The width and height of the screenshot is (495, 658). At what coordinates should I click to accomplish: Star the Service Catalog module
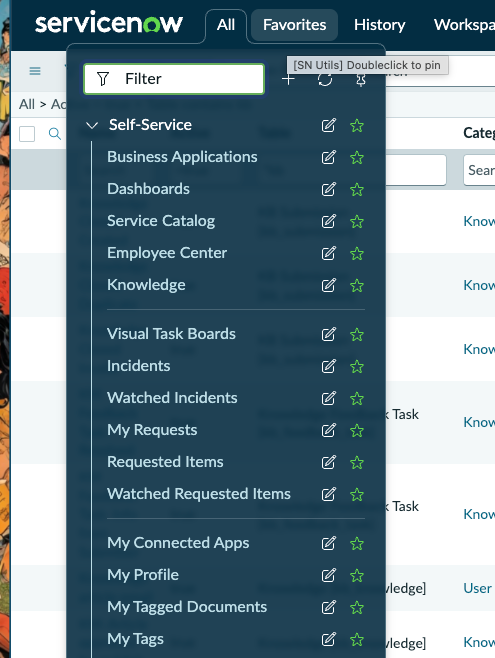coord(357,222)
